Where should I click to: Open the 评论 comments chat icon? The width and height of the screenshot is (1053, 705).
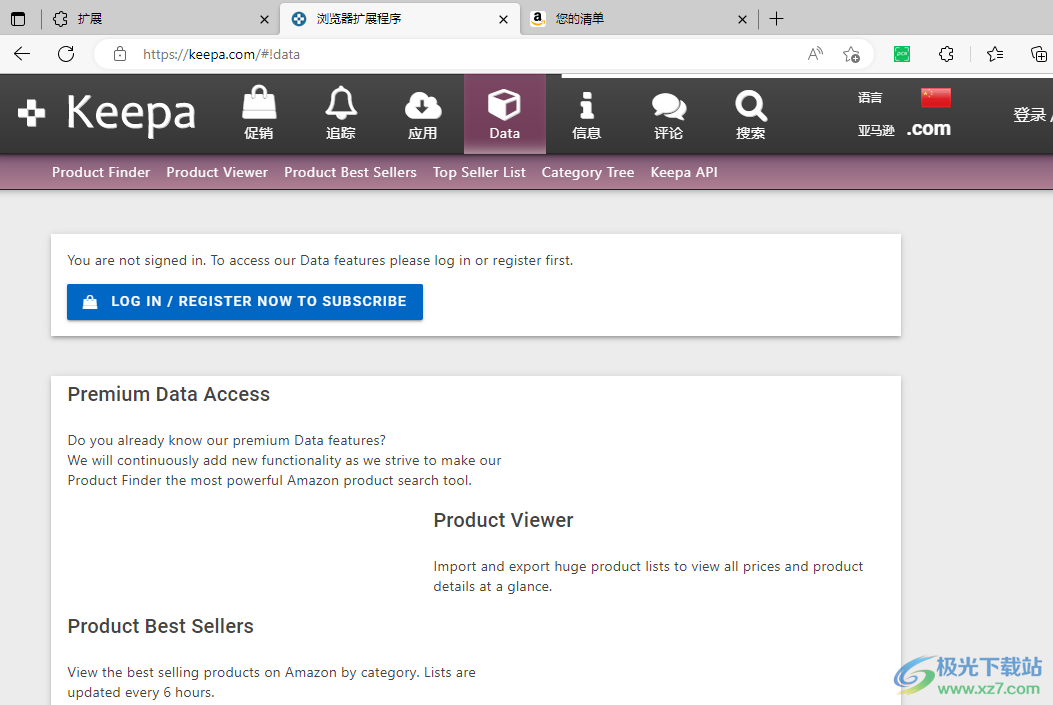coord(668,114)
